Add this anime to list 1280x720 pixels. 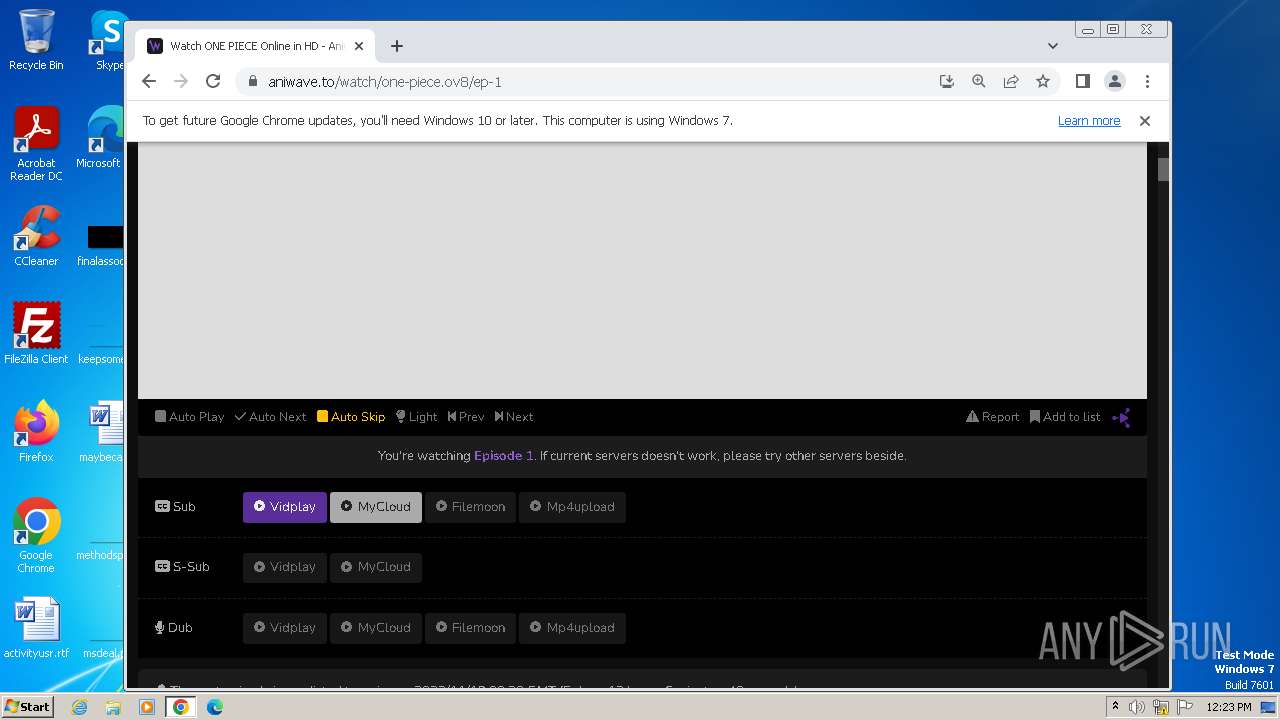point(1065,417)
